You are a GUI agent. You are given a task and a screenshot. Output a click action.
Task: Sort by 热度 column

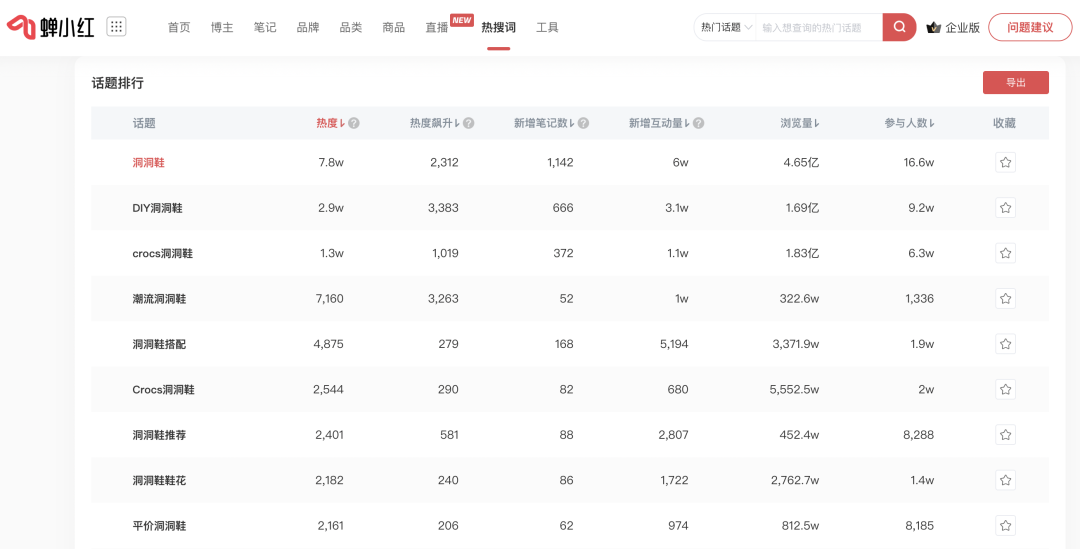tap(331, 123)
